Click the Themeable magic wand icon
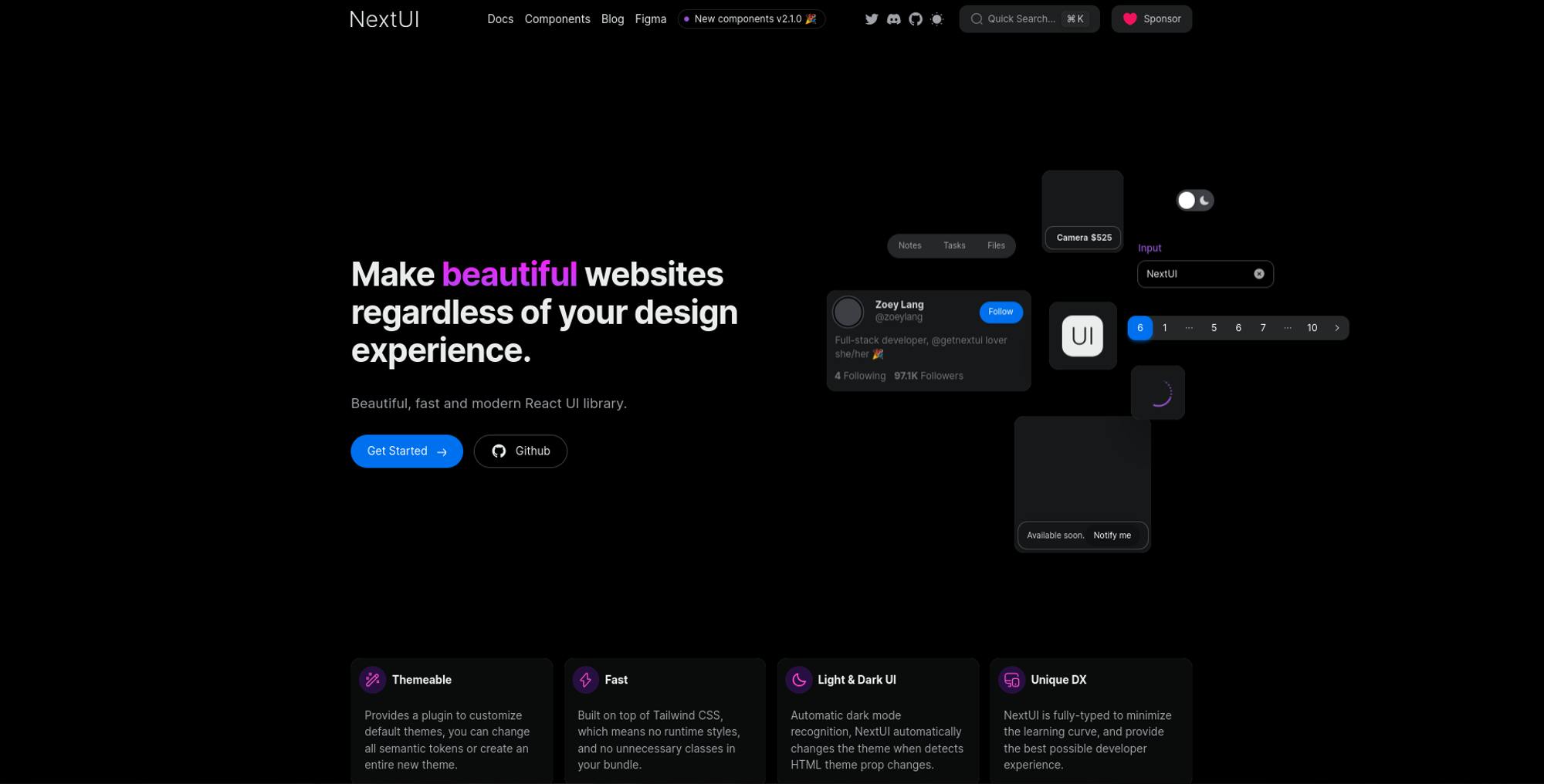The height and width of the screenshot is (784, 1544). (x=373, y=680)
